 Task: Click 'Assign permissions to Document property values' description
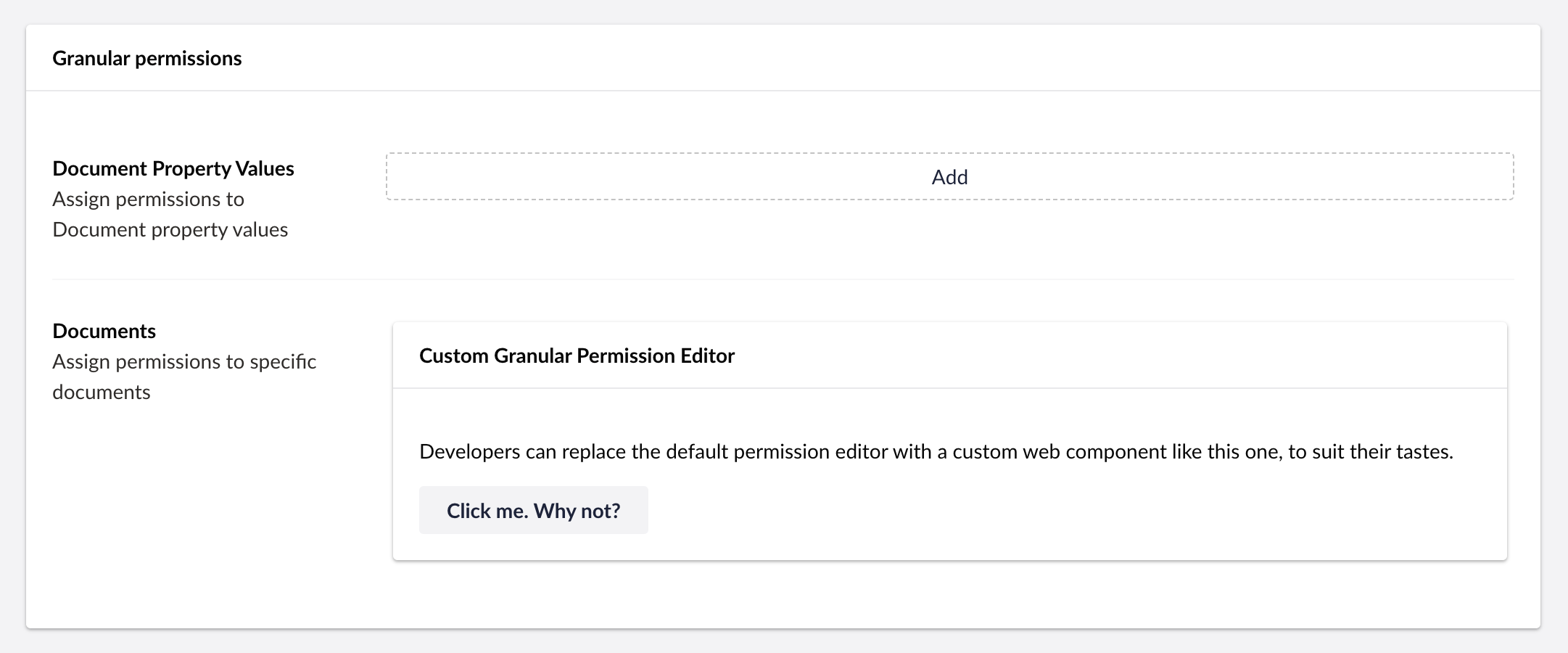pyautogui.click(x=170, y=215)
